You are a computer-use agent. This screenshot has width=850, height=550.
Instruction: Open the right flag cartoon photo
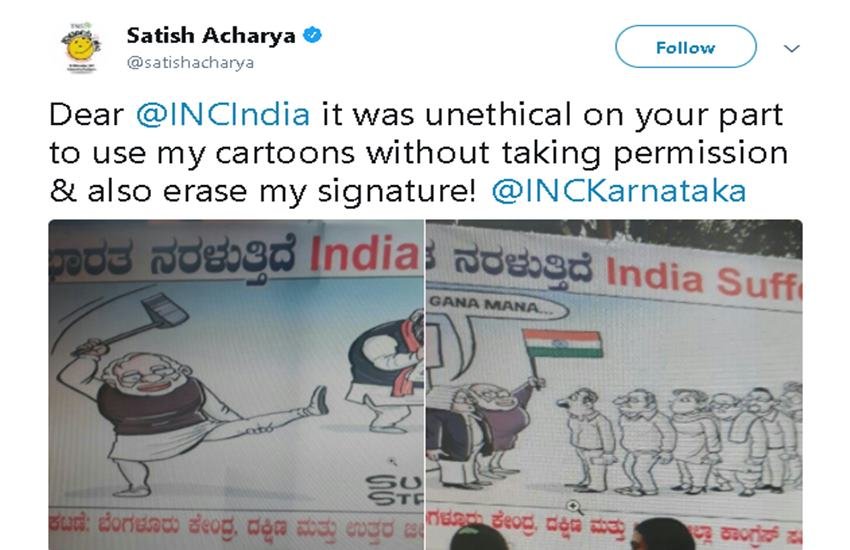pyautogui.click(x=614, y=385)
